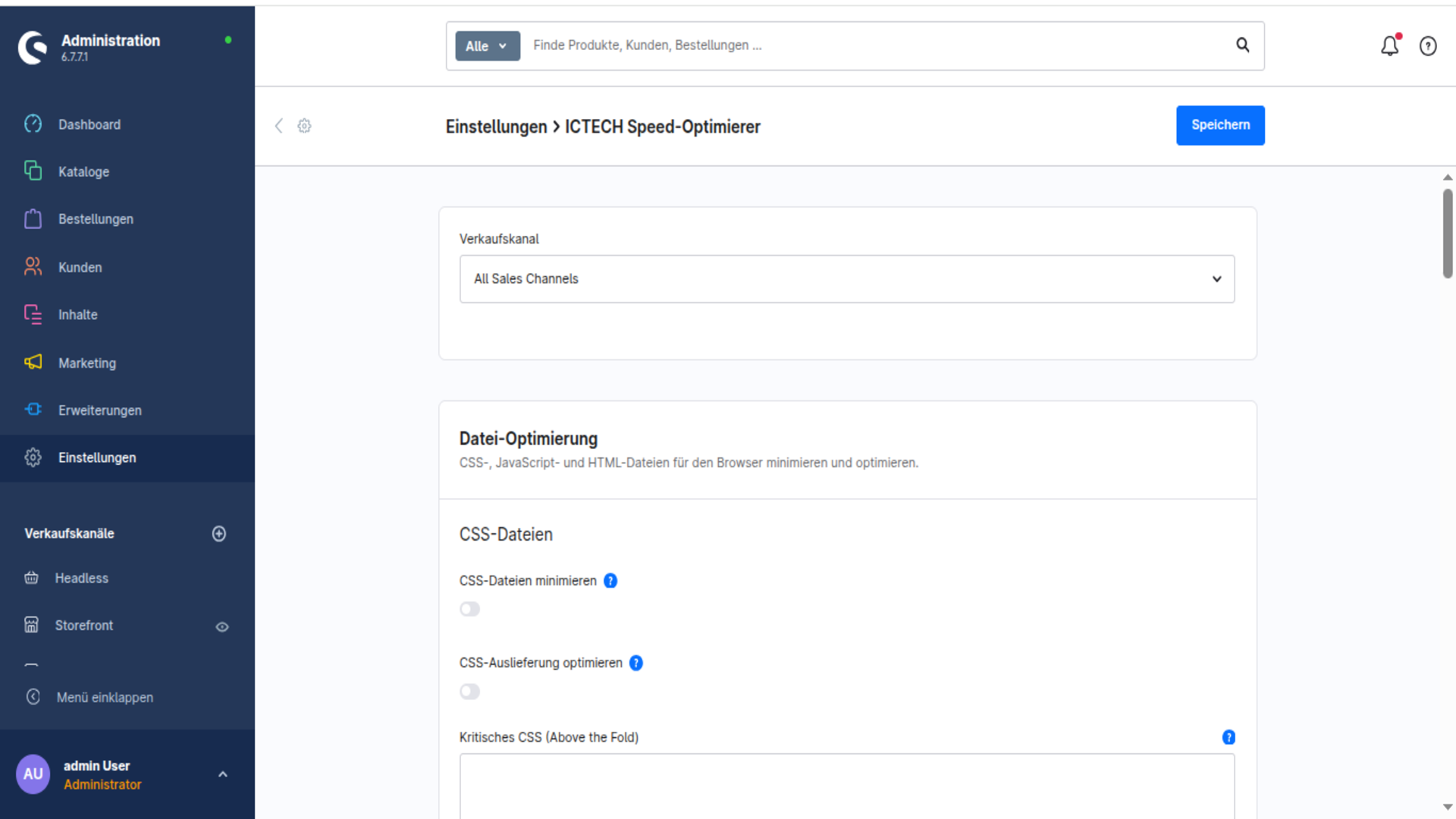The width and height of the screenshot is (1456, 819).
Task: Click the gear icon beside the back arrow
Action: 304,126
